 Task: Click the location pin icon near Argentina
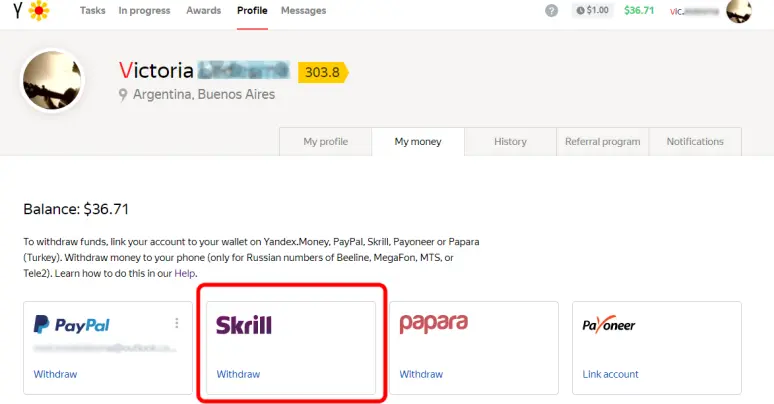click(123, 94)
